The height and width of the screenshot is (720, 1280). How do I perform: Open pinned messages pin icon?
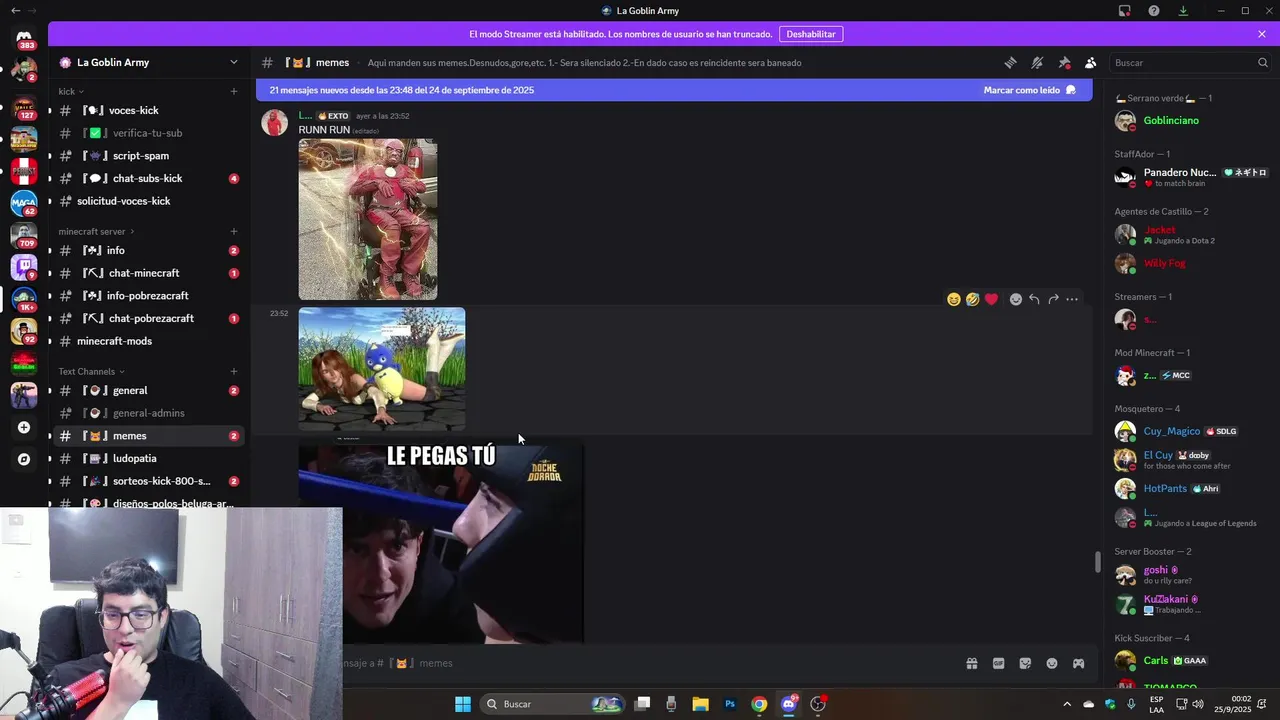coord(1064,62)
